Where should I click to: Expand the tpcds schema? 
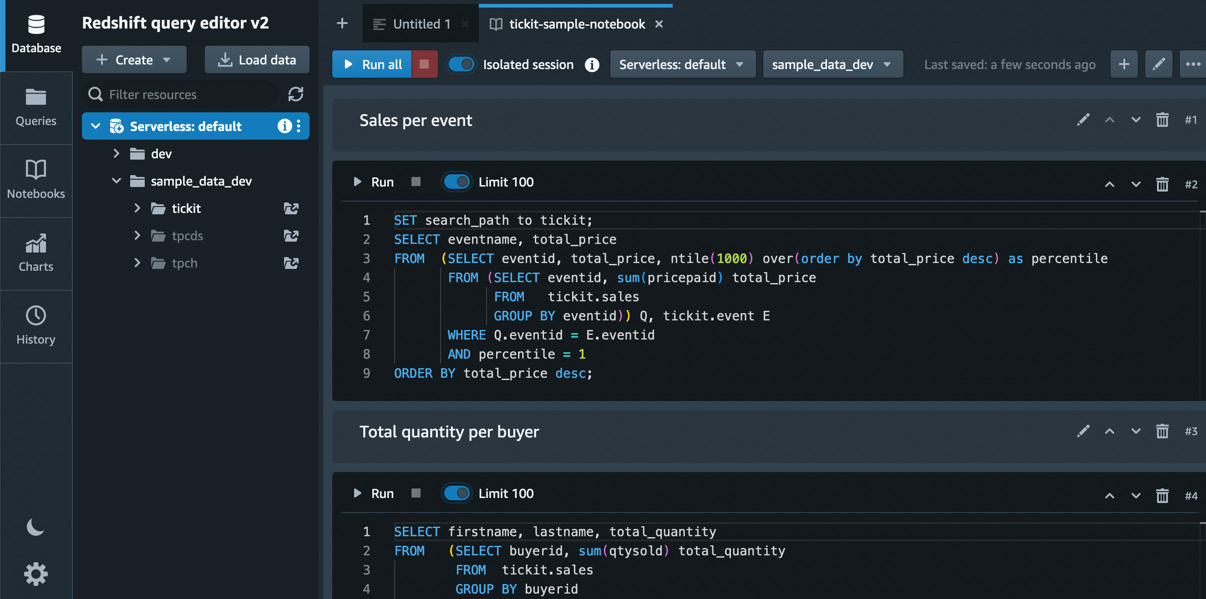click(x=137, y=236)
